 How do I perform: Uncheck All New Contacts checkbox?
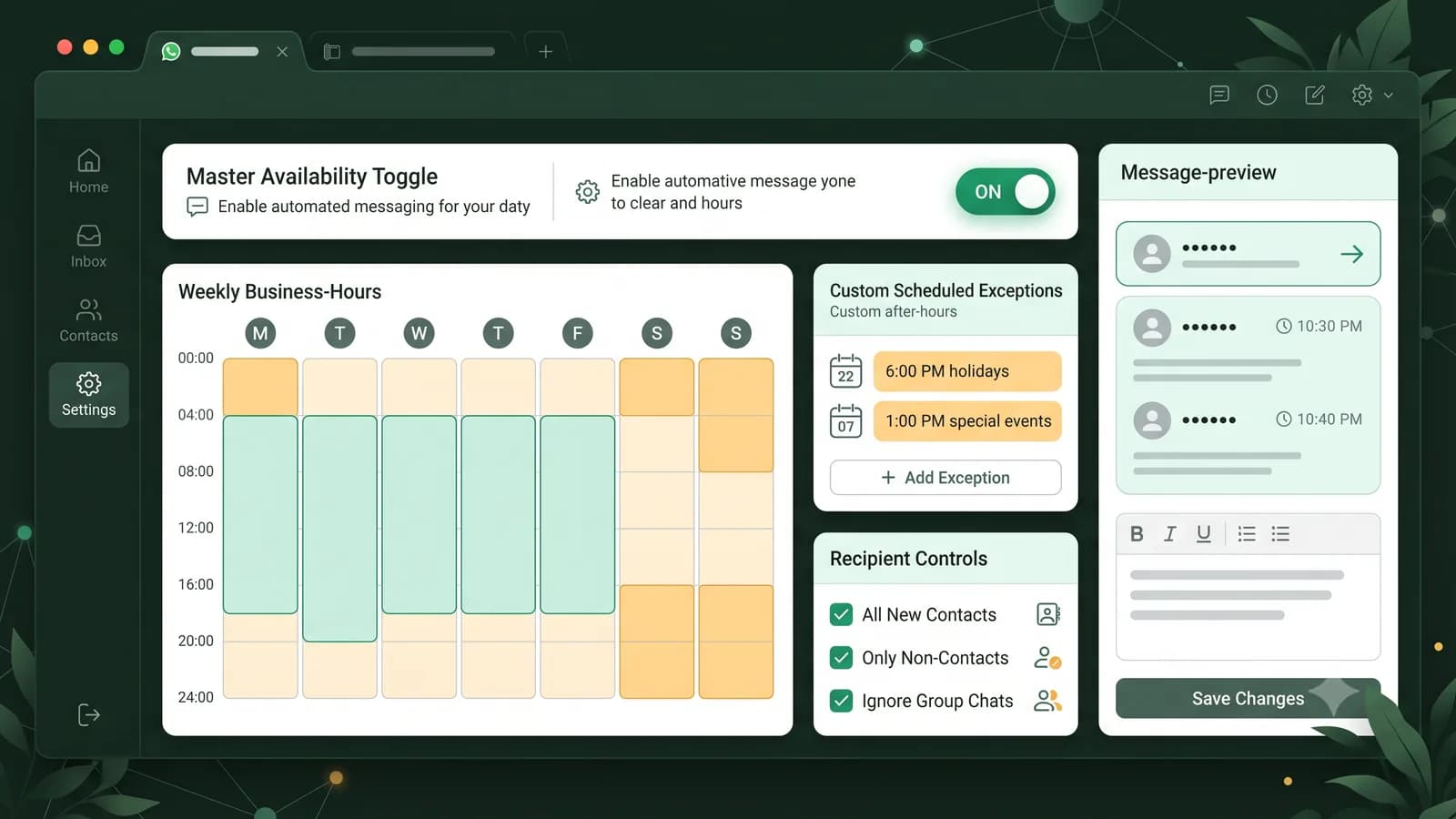pyautogui.click(x=841, y=614)
